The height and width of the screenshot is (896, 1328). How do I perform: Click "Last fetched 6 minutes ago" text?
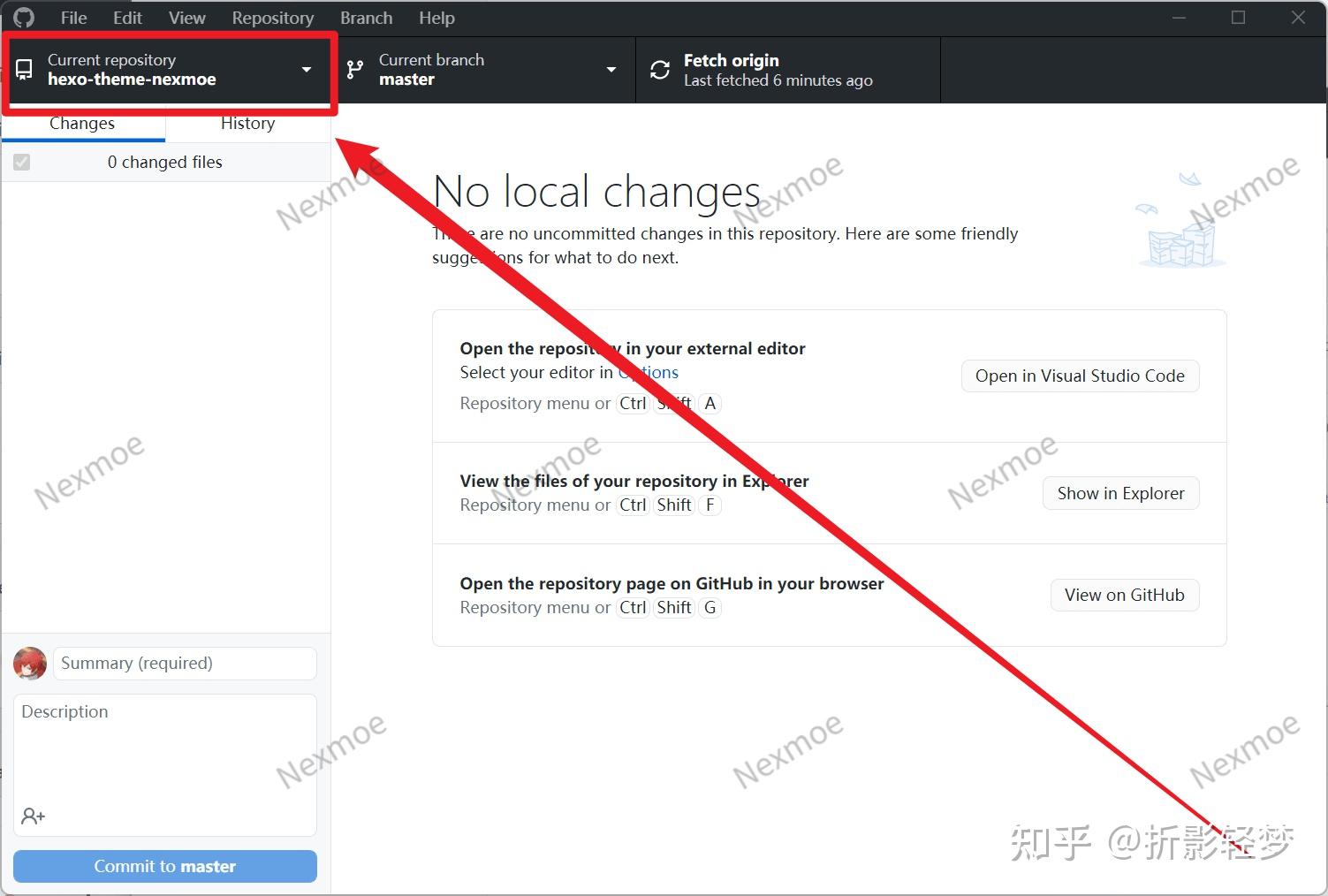click(x=778, y=80)
